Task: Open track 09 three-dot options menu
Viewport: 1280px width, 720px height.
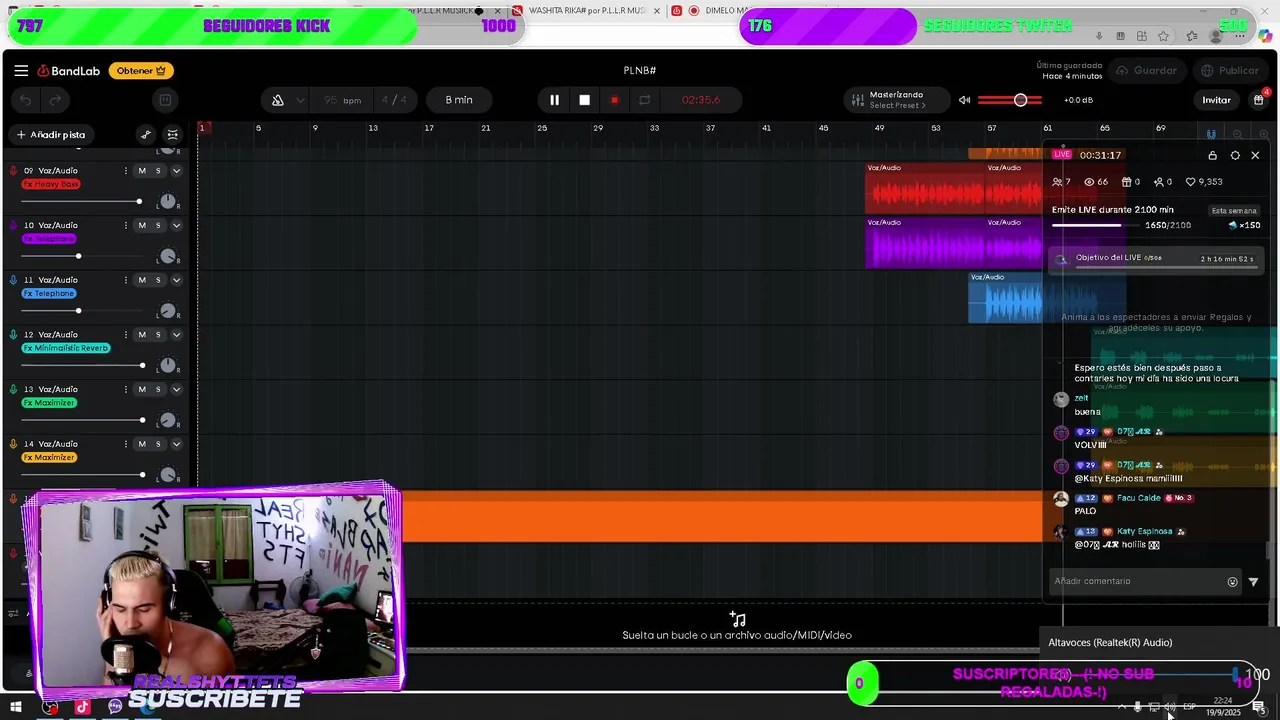Action: pos(125,171)
